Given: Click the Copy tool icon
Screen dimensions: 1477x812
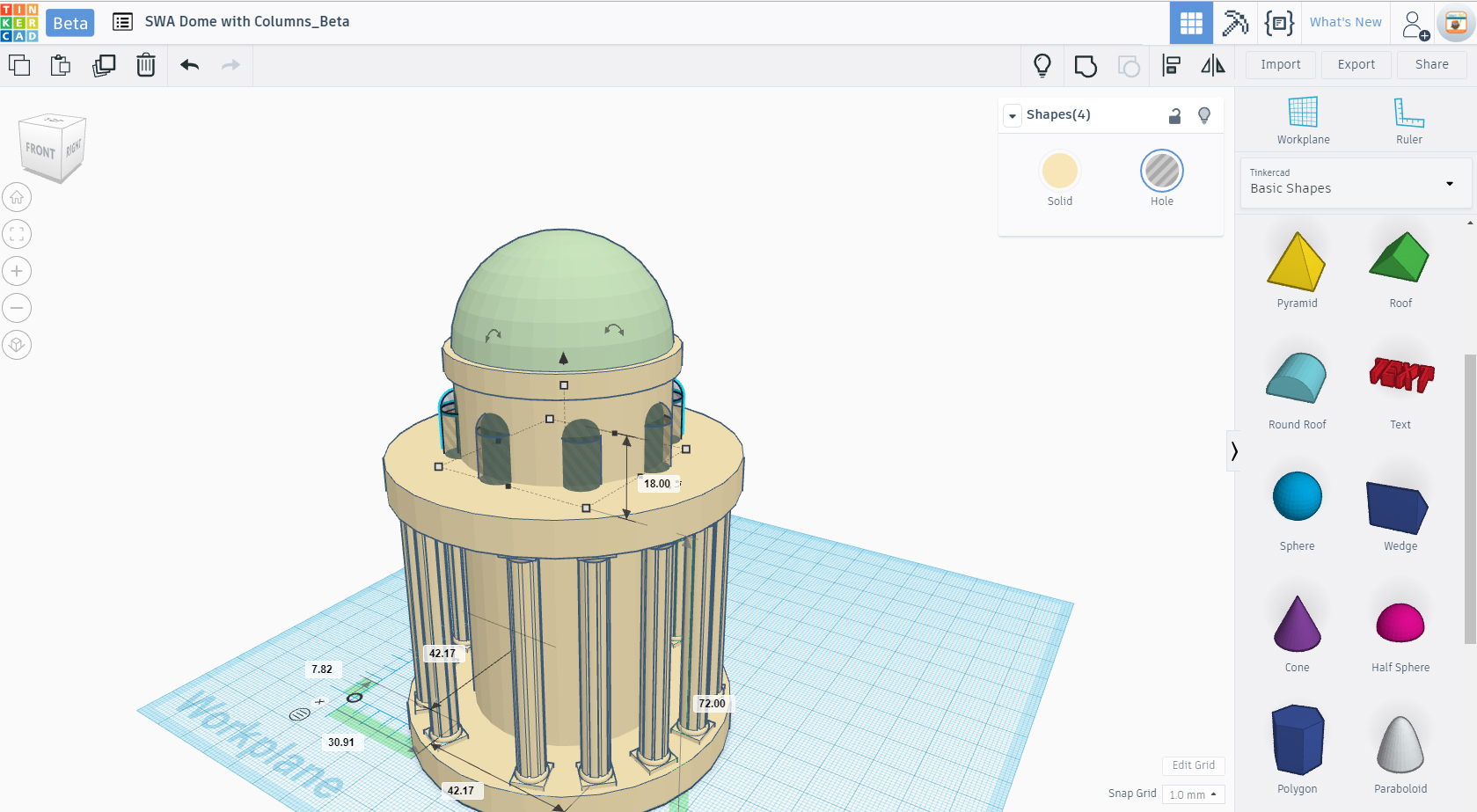Looking at the screenshot, I should [19, 65].
